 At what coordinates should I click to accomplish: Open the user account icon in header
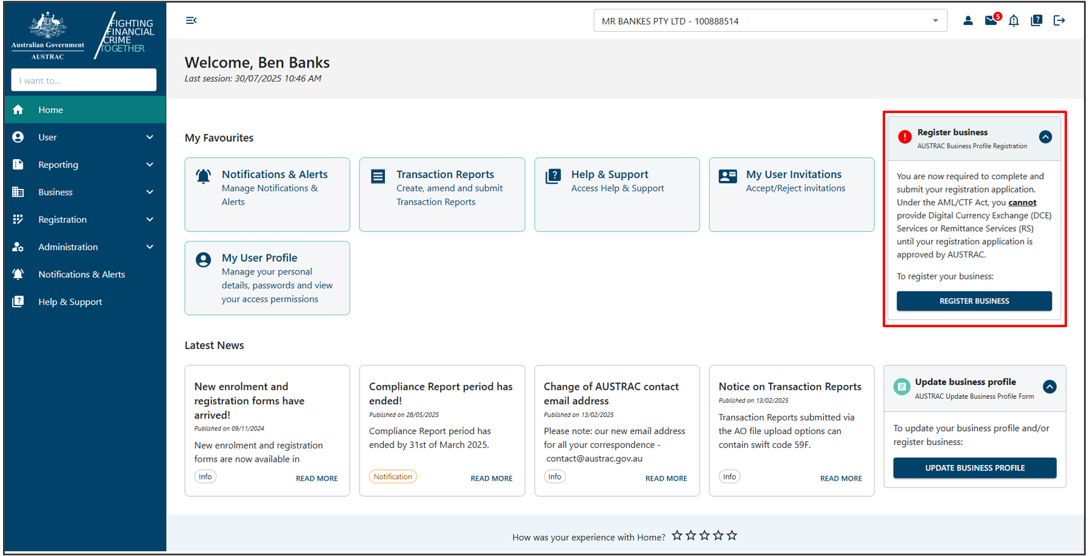[x=968, y=21]
